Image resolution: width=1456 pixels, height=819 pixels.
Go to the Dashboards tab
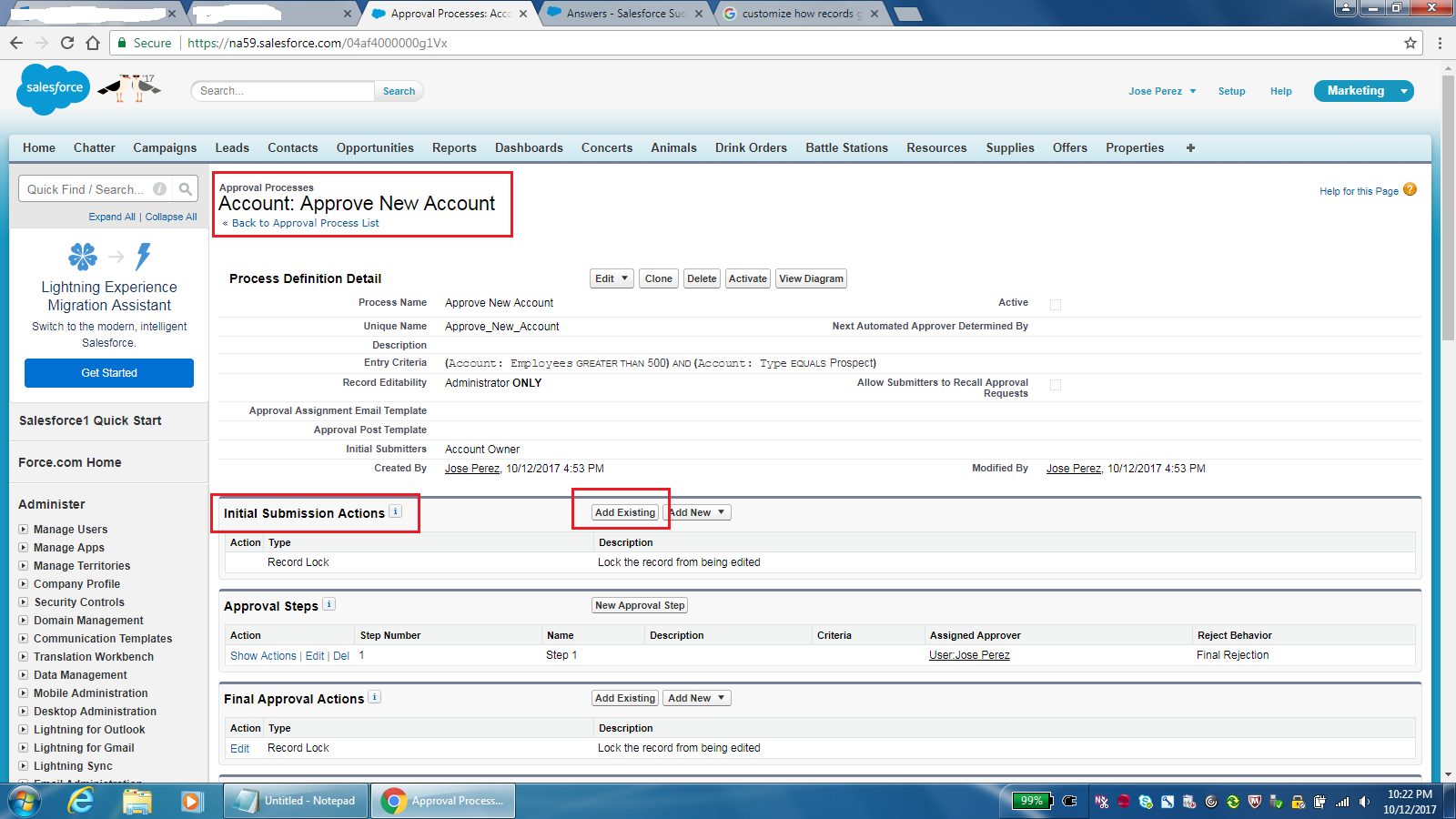click(529, 147)
